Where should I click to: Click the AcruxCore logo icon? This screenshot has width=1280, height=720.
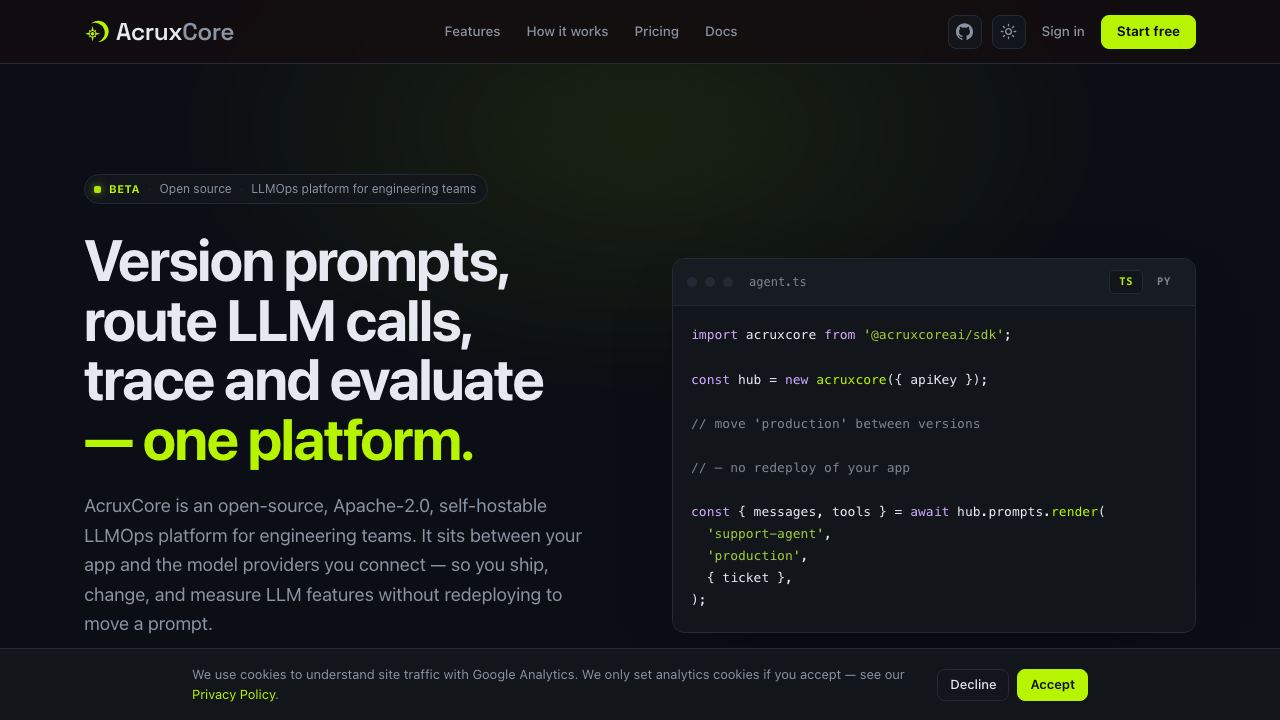[96, 32]
